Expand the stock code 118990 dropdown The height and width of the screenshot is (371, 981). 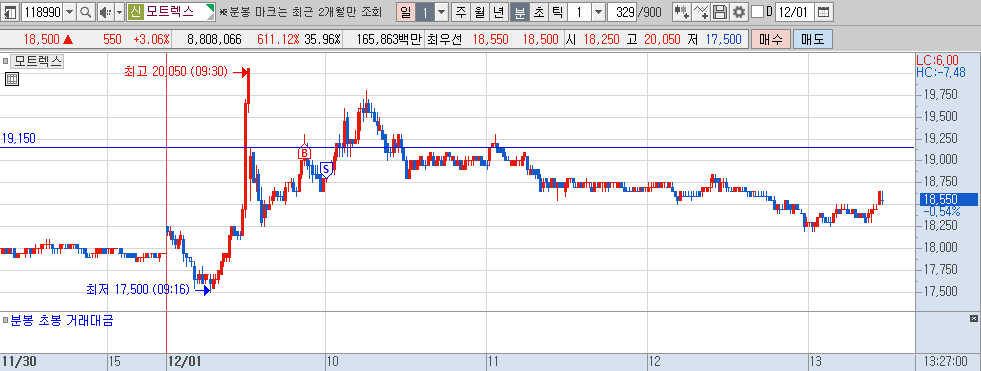(x=69, y=11)
